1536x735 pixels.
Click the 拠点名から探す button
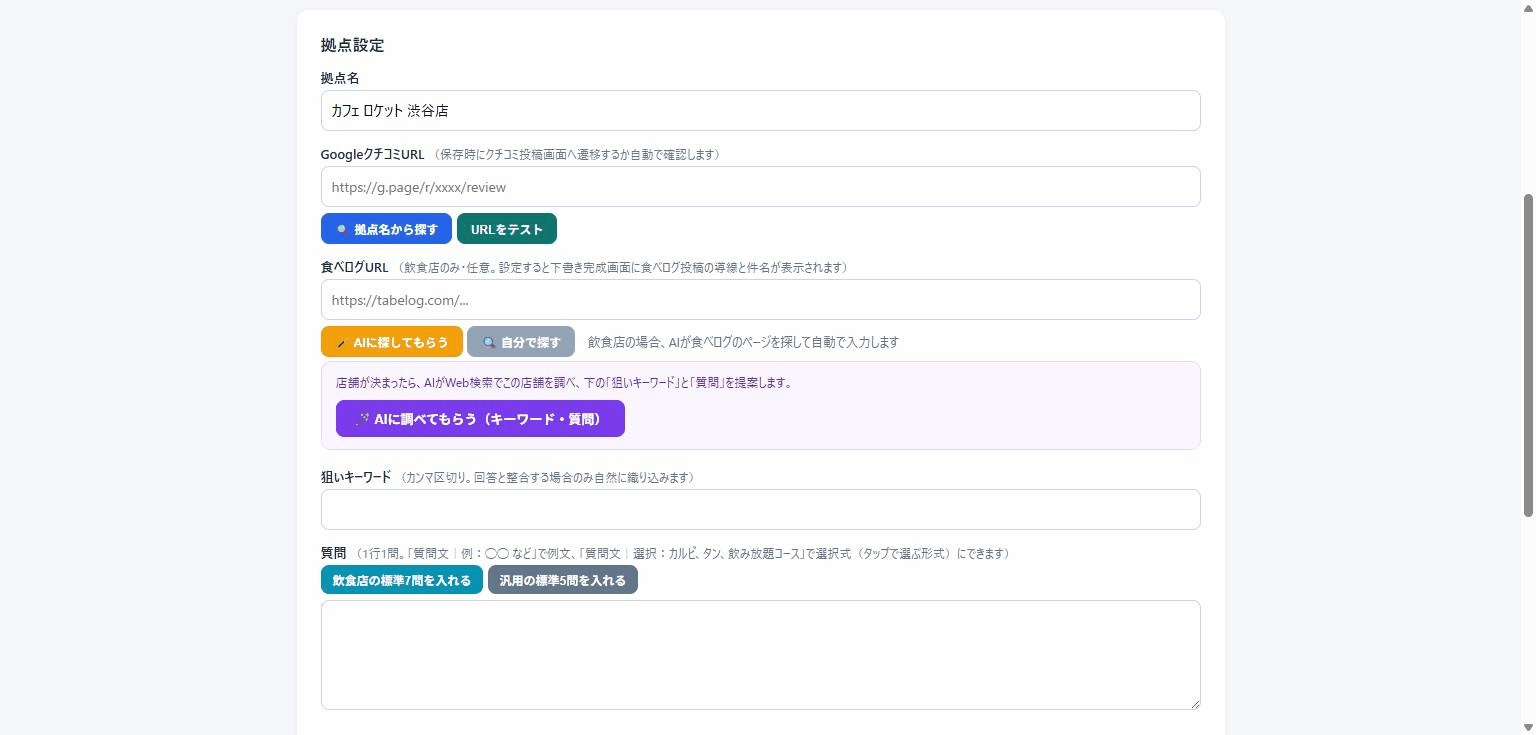click(386, 229)
